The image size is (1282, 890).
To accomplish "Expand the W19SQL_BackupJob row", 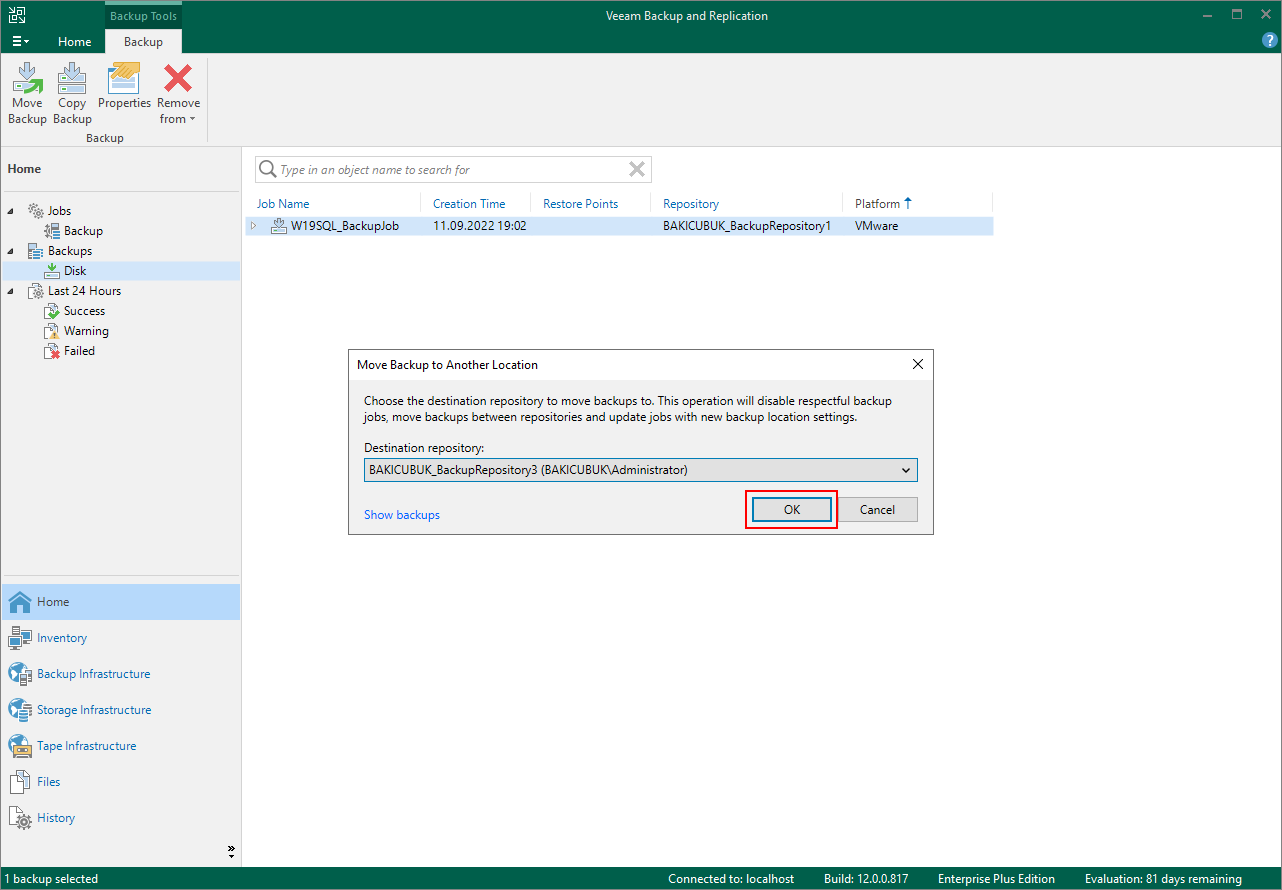I will 254,226.
